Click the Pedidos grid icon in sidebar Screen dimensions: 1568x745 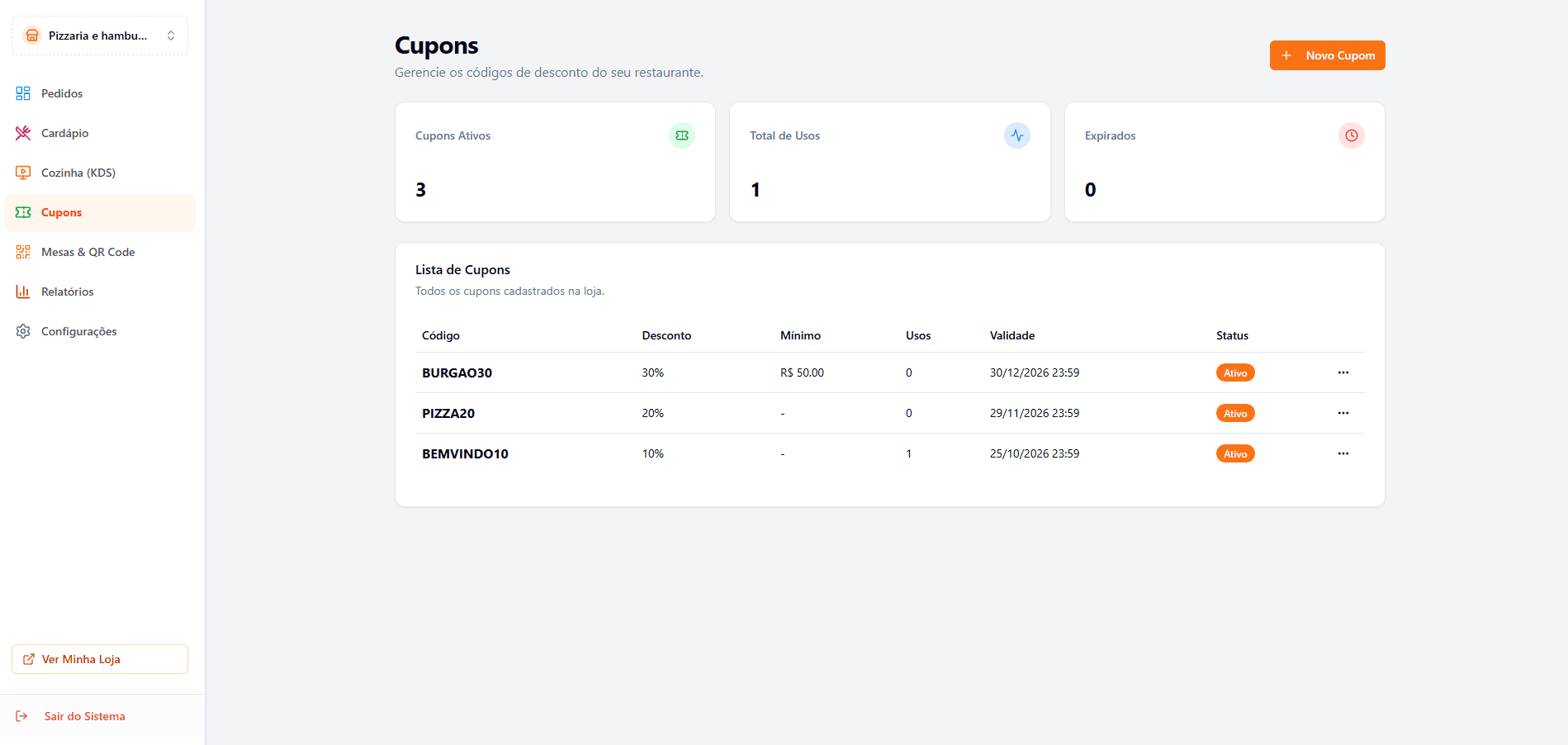pos(23,93)
